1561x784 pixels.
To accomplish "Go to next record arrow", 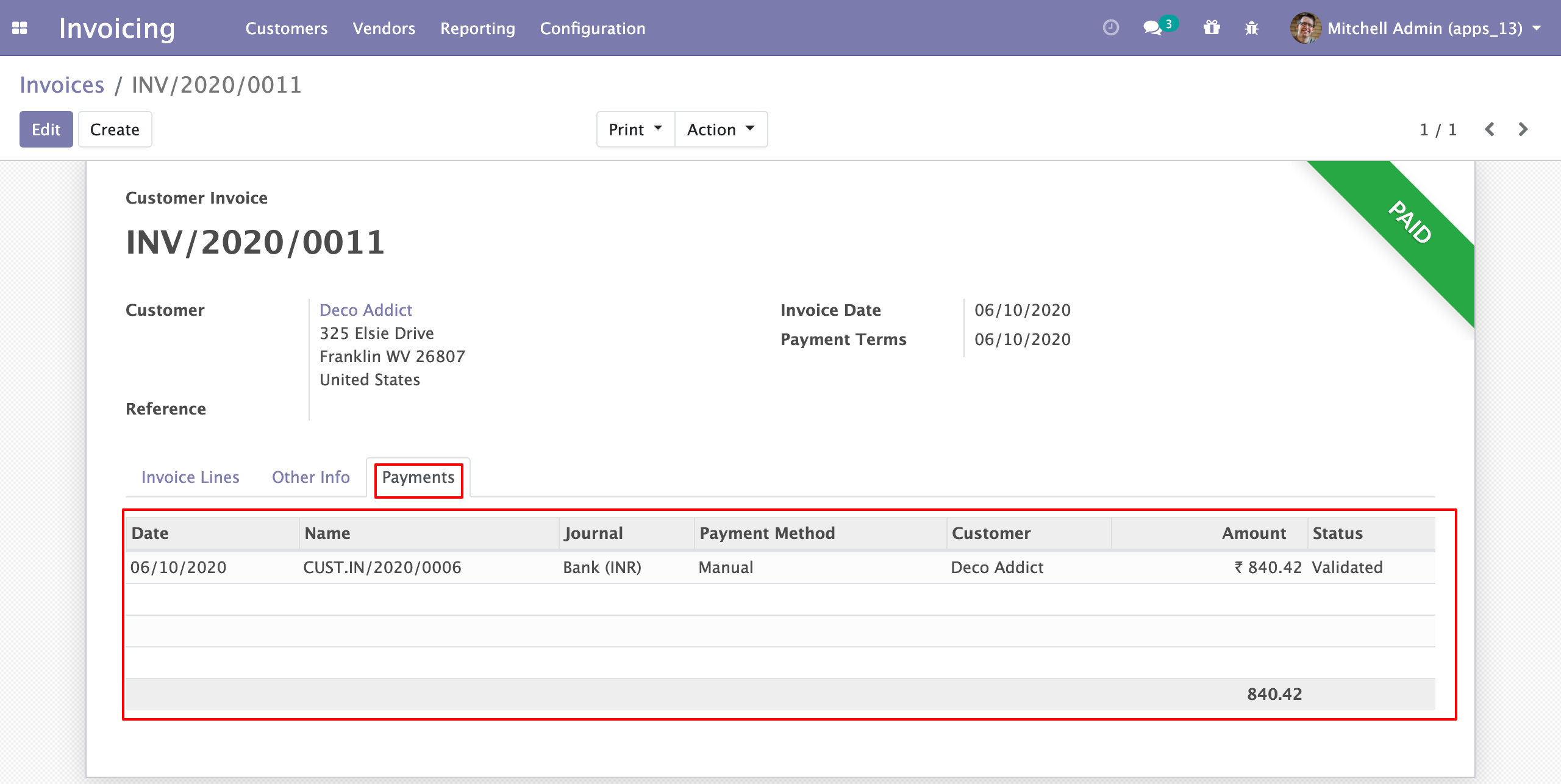I will (x=1523, y=129).
